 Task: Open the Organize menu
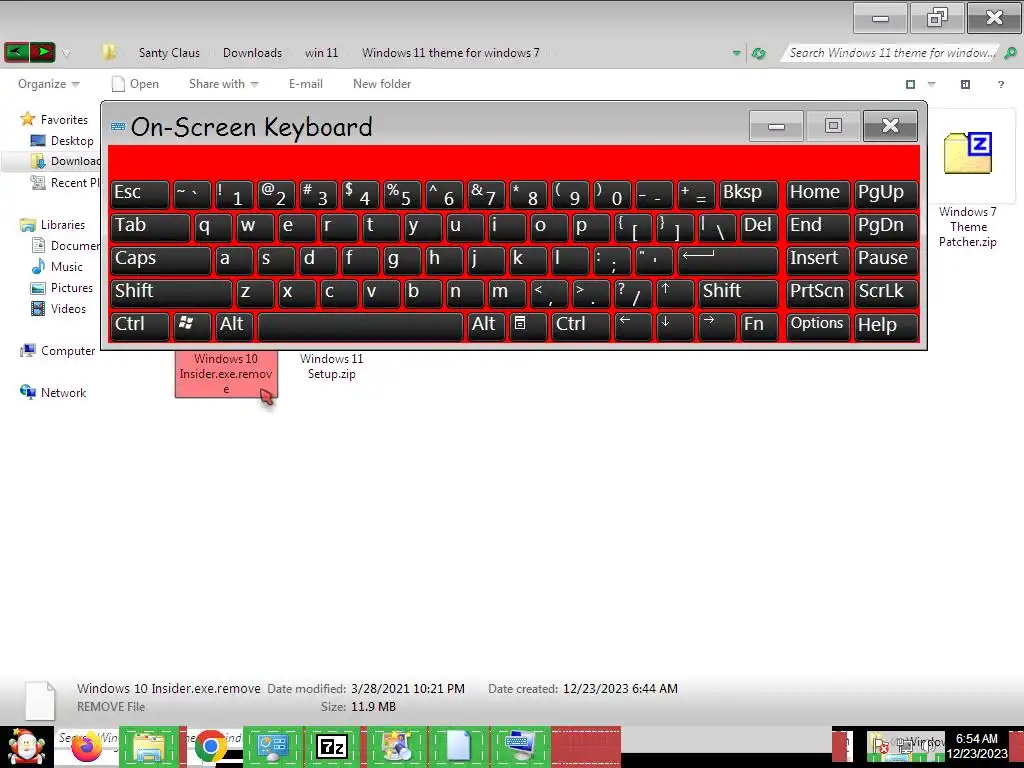point(48,84)
